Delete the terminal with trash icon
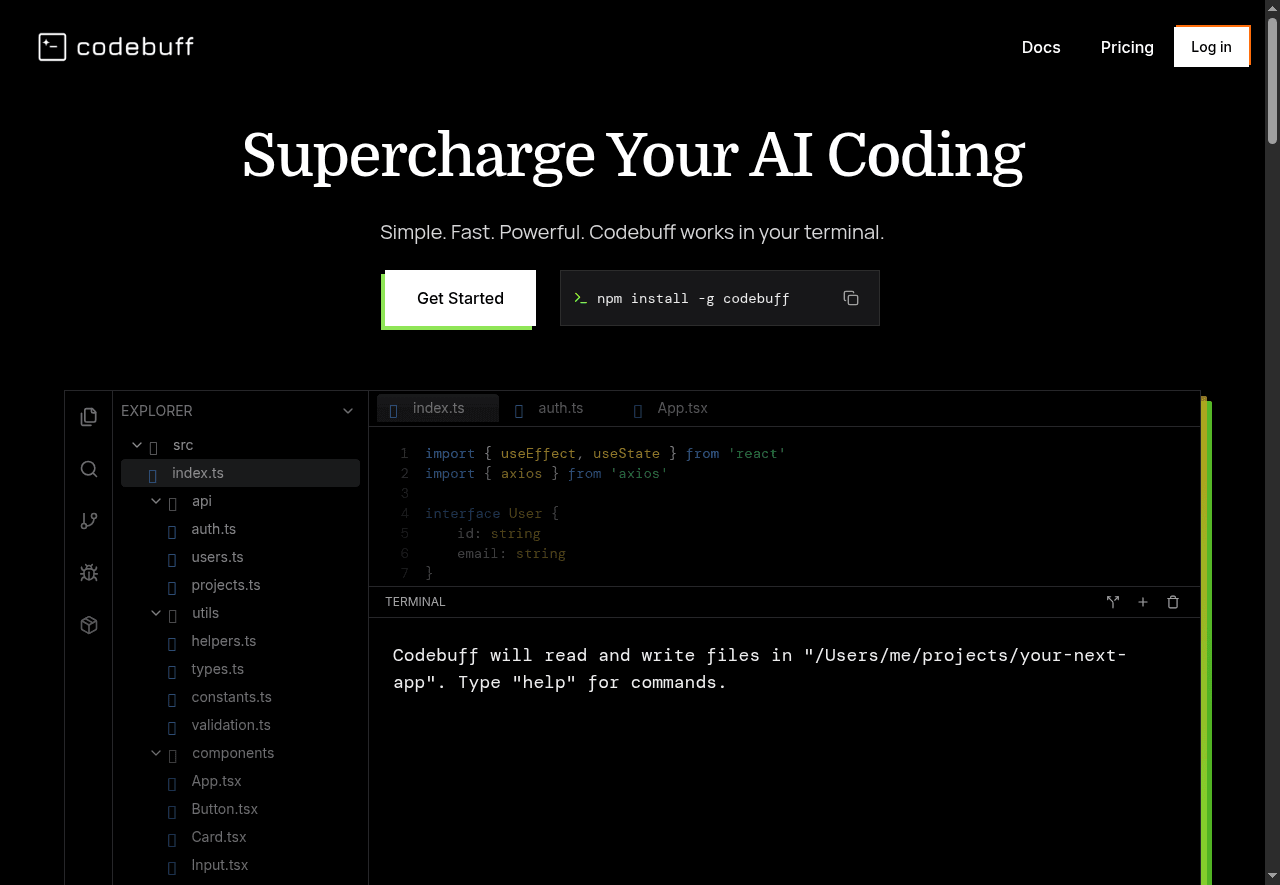This screenshot has height=885, width=1280. (1173, 602)
